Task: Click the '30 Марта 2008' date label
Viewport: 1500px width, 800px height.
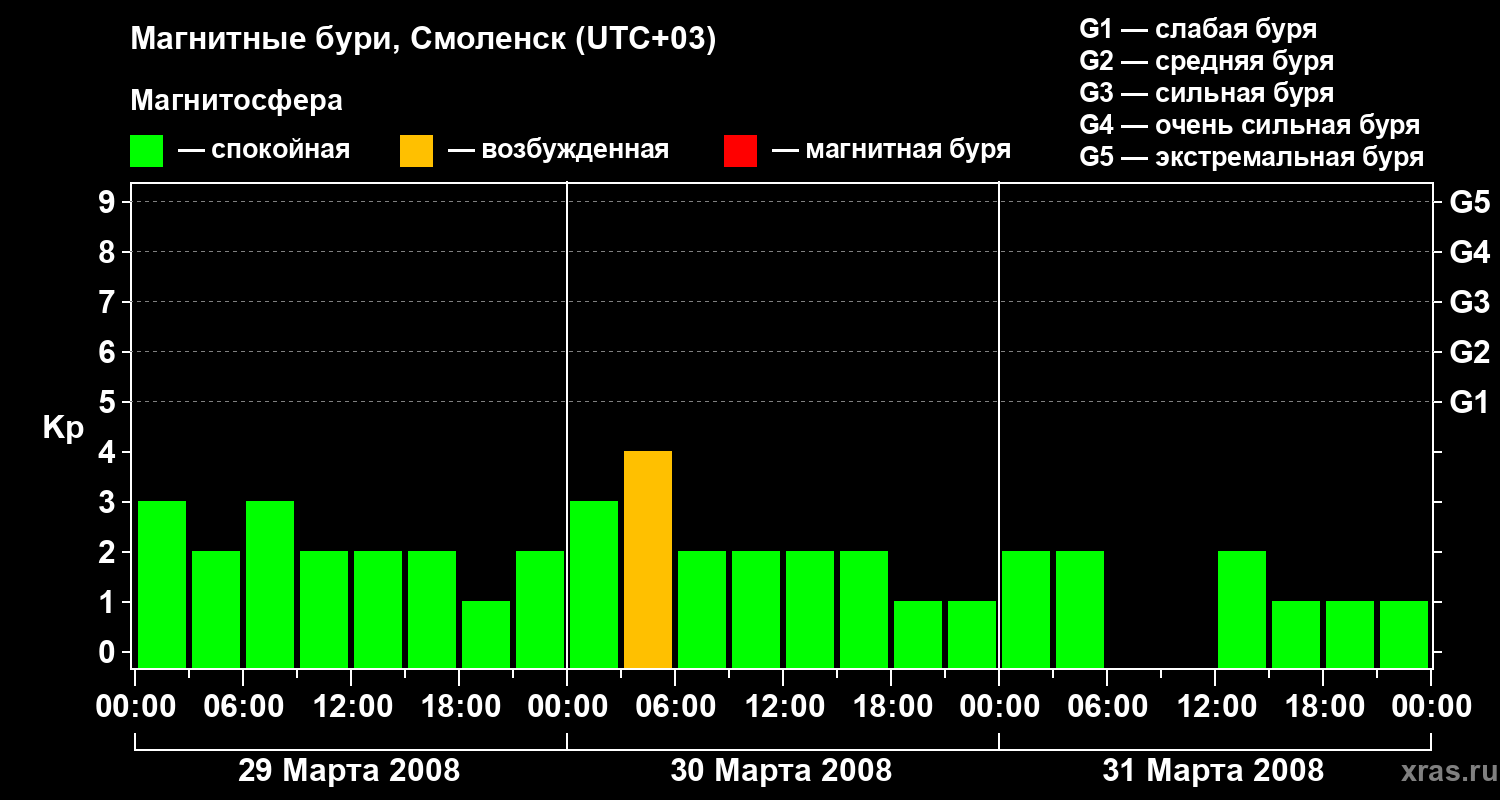Action: pyautogui.click(x=781, y=771)
